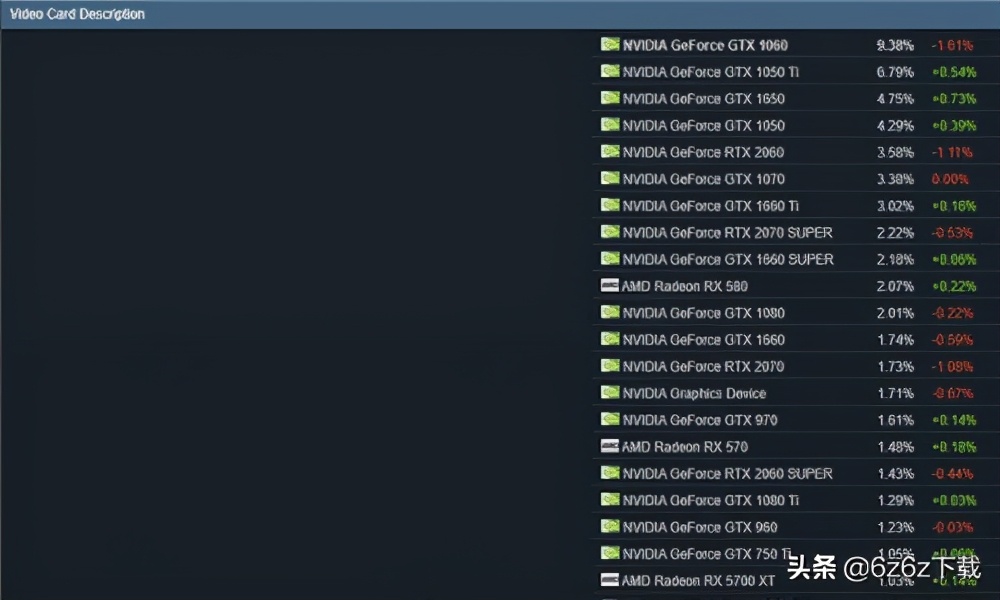The width and height of the screenshot is (1000, 600).
Task: Click the AMD logo icon beside Radeon RX 580
Action: pyautogui.click(x=609, y=285)
